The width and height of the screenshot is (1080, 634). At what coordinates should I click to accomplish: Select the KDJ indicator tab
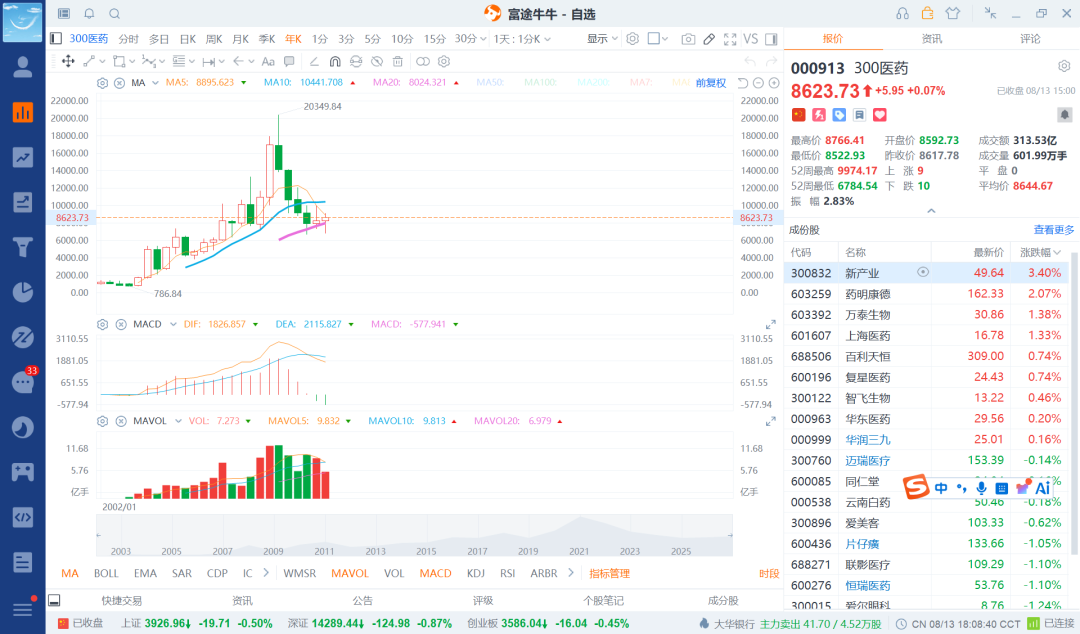click(x=475, y=573)
